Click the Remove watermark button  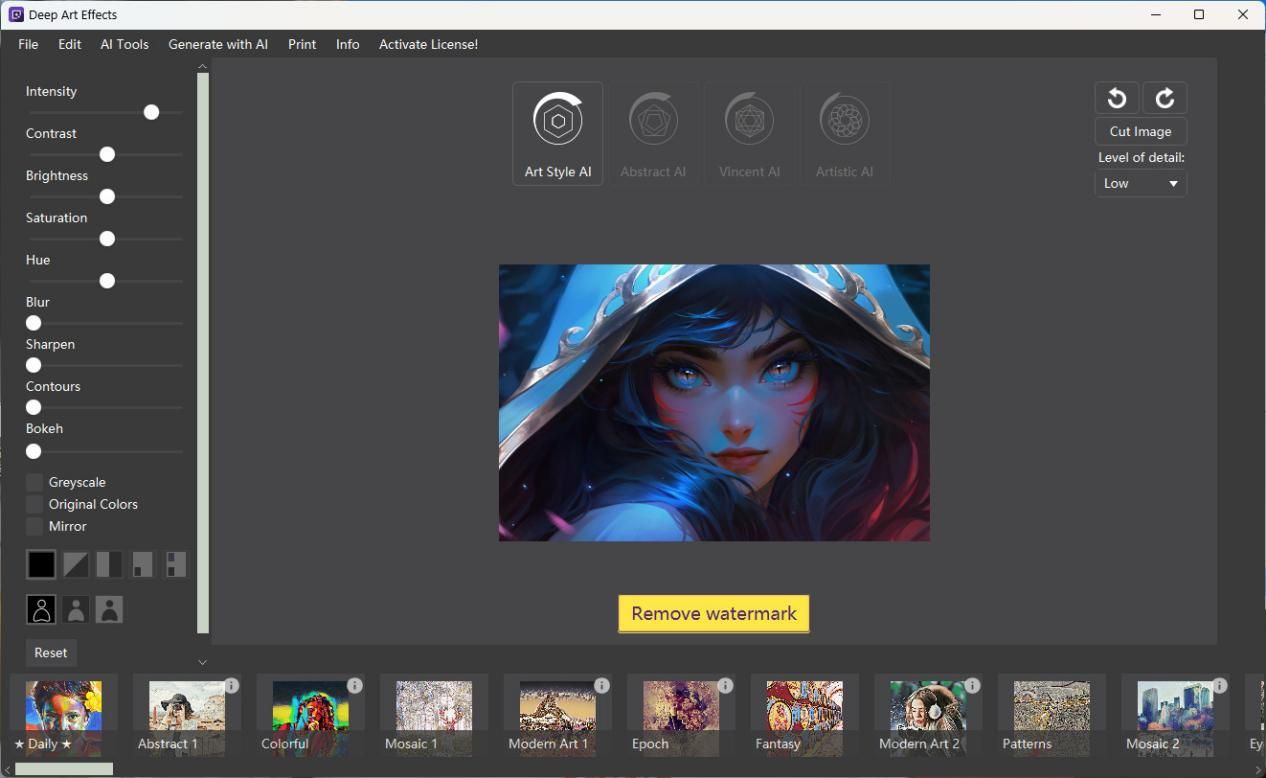click(x=714, y=613)
